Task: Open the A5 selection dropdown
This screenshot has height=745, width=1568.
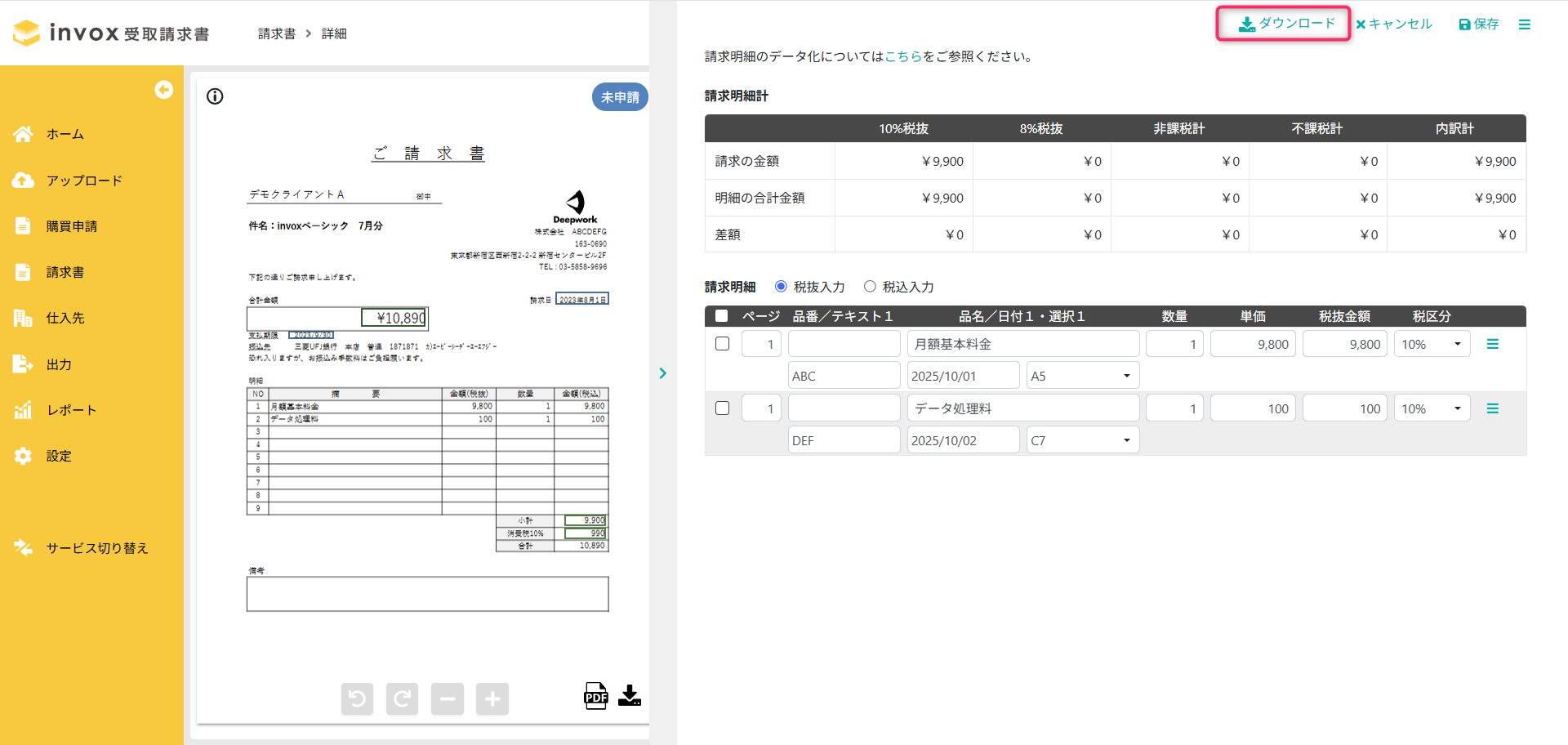Action: [x=1081, y=376]
